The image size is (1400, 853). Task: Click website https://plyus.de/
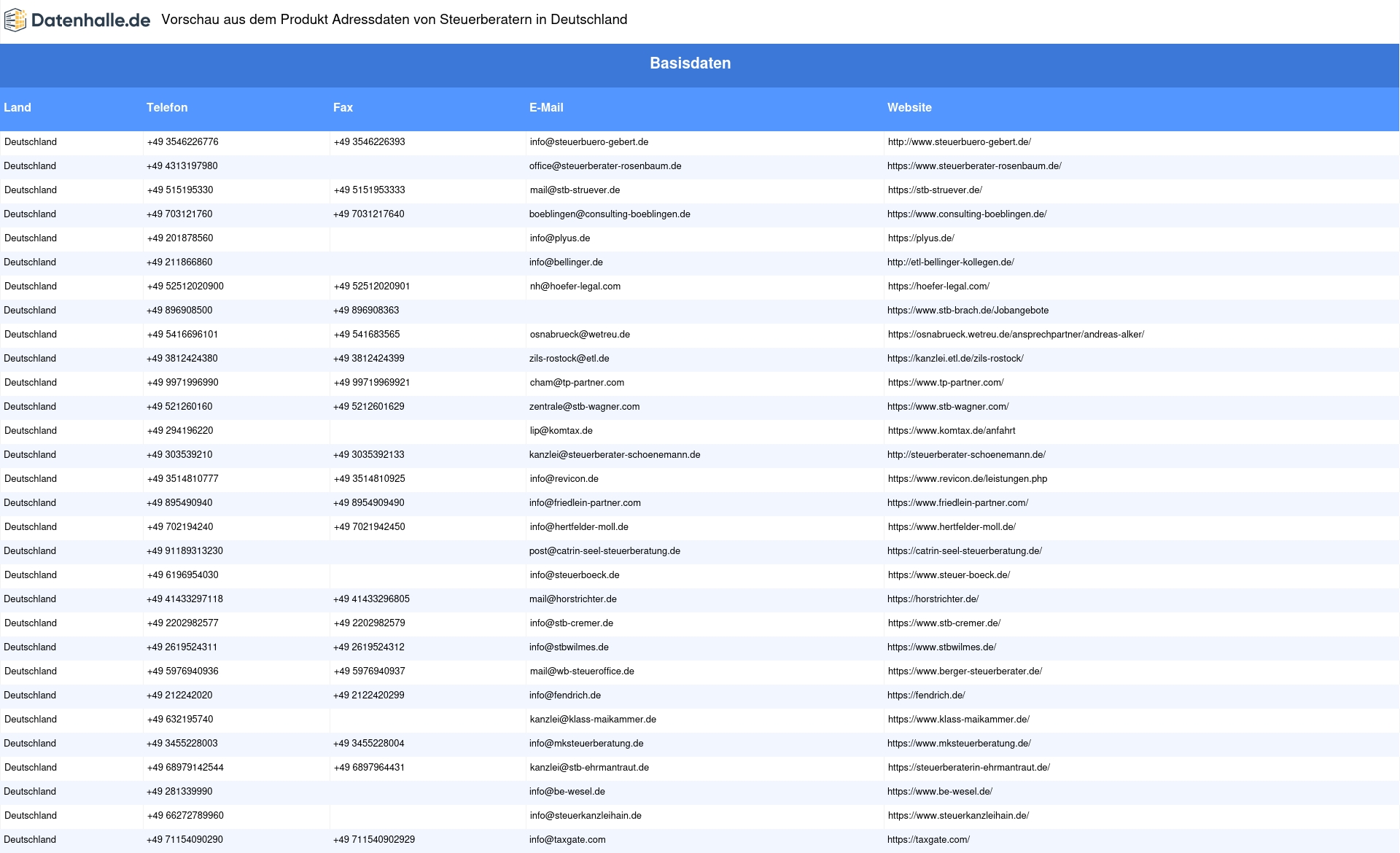(x=921, y=238)
